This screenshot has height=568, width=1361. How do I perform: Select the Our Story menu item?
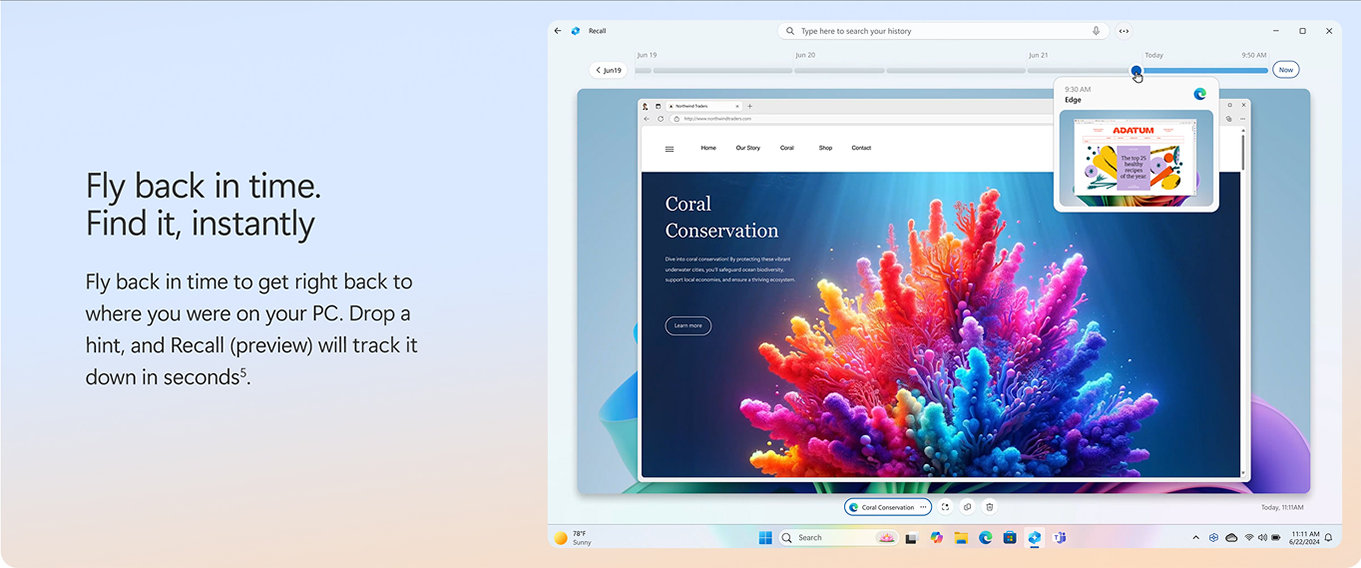[x=747, y=148]
